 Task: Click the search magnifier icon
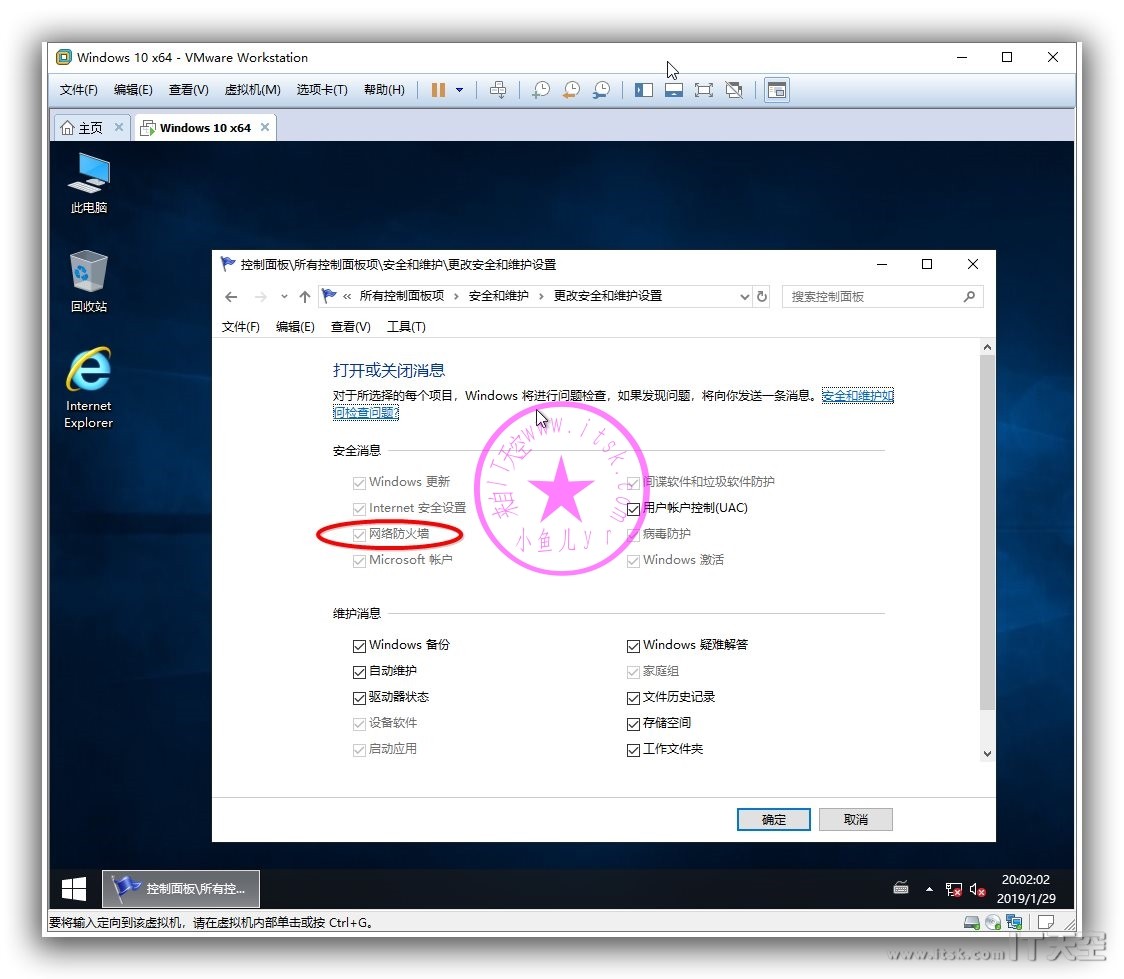tap(969, 297)
